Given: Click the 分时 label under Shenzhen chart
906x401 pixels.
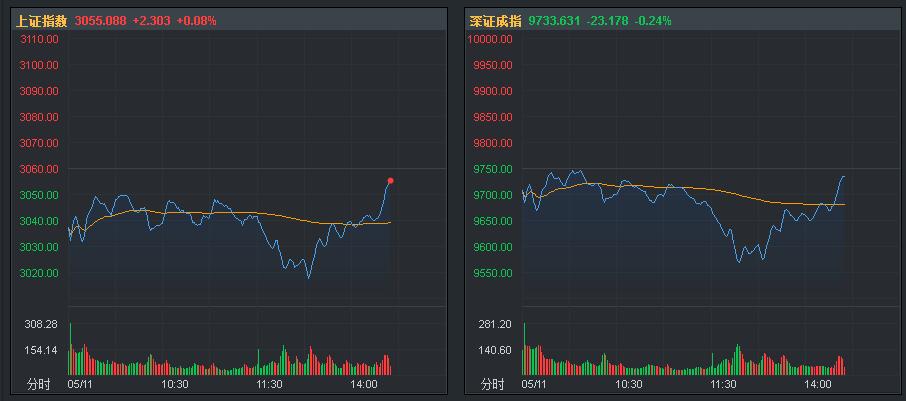Looking at the screenshot, I should pos(493,384).
